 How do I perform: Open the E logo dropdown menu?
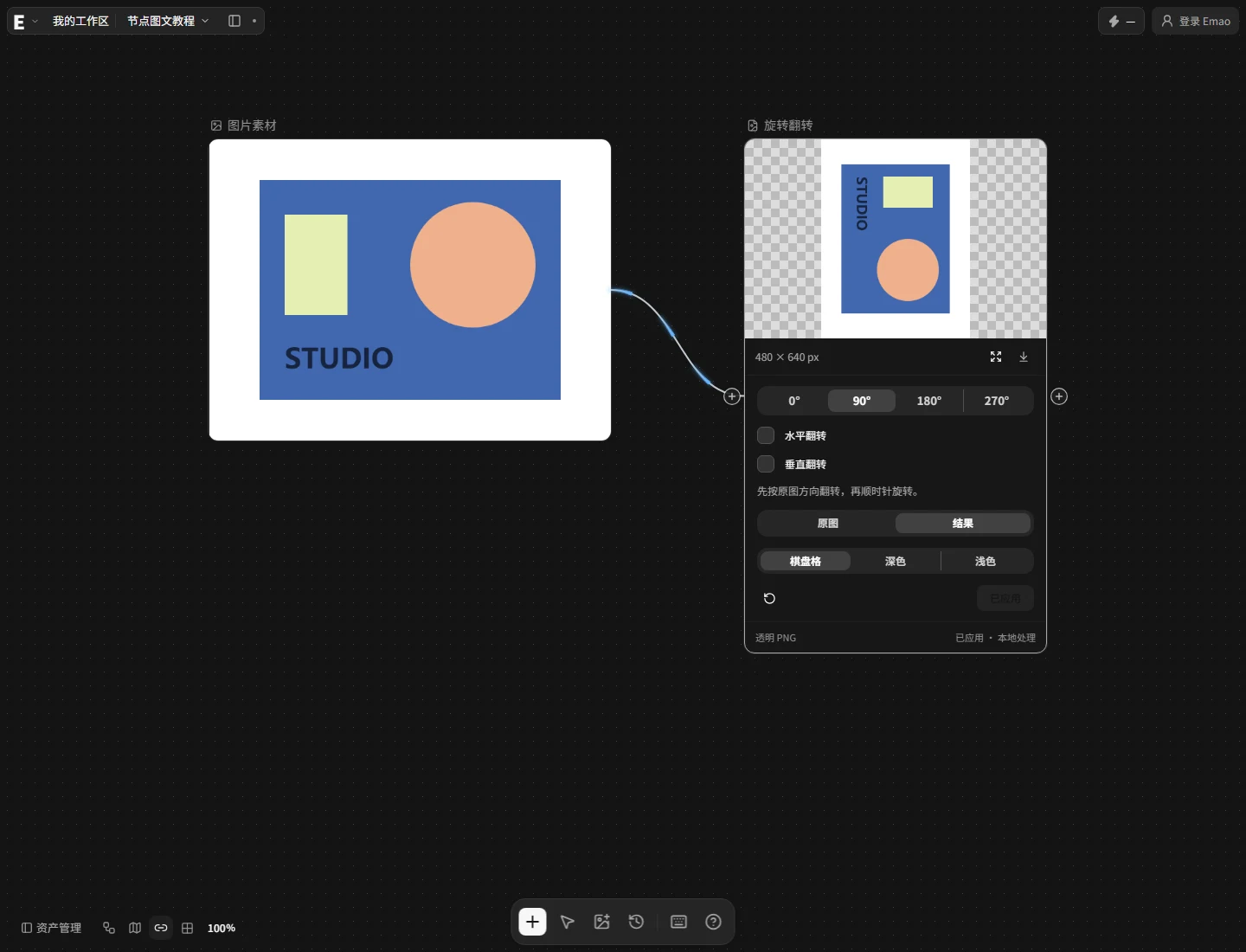click(25, 21)
